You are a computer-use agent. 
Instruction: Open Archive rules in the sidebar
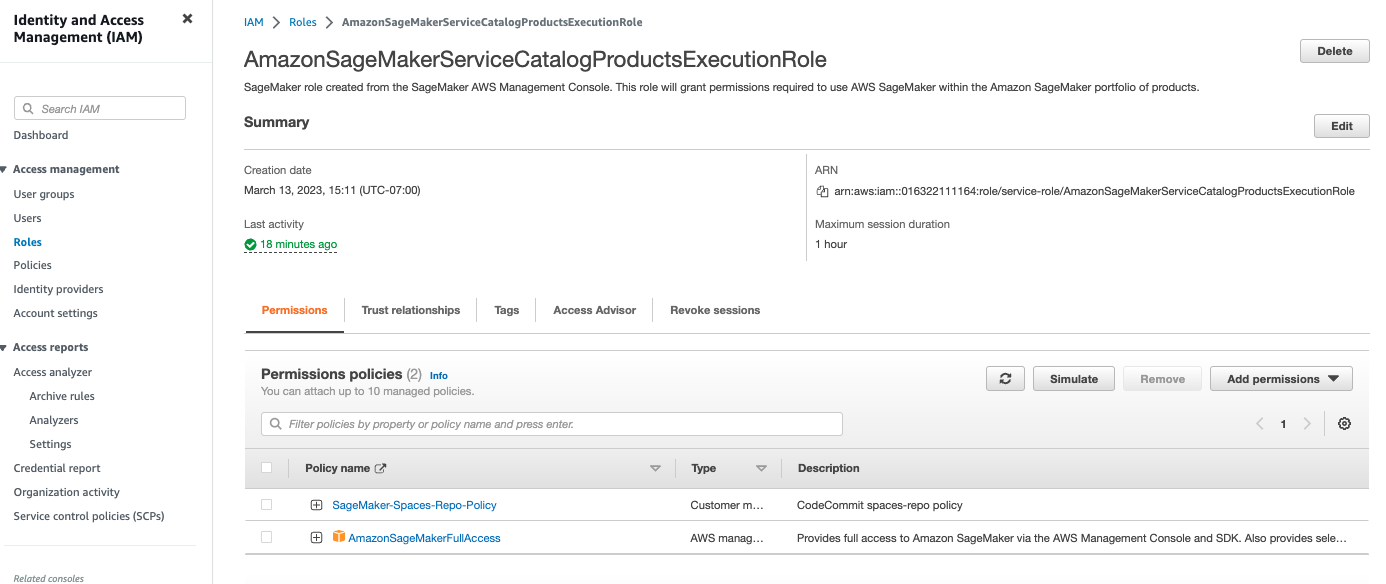(62, 396)
